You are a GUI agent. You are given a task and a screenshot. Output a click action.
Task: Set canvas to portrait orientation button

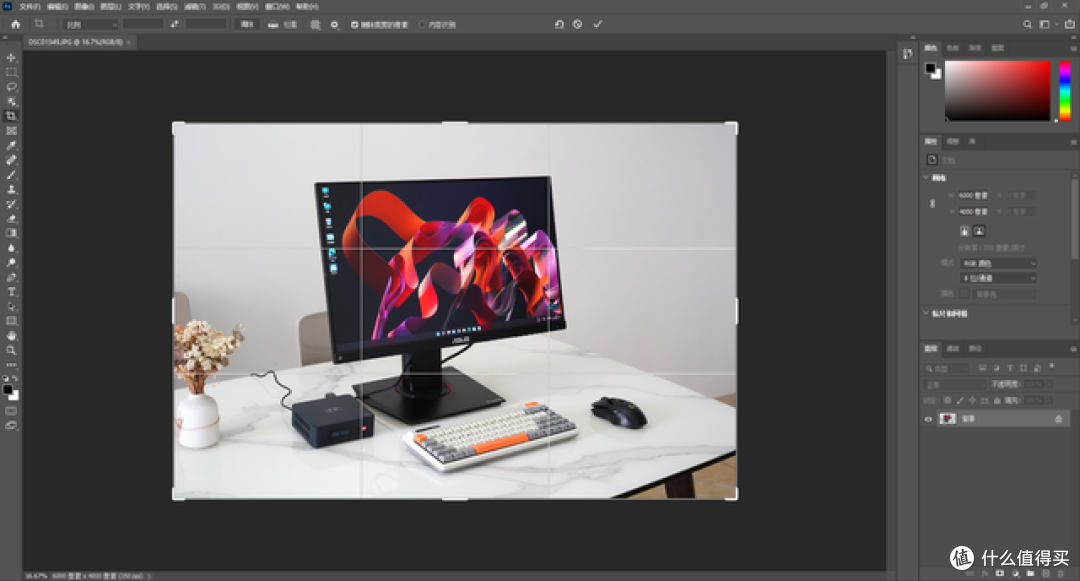pos(964,231)
